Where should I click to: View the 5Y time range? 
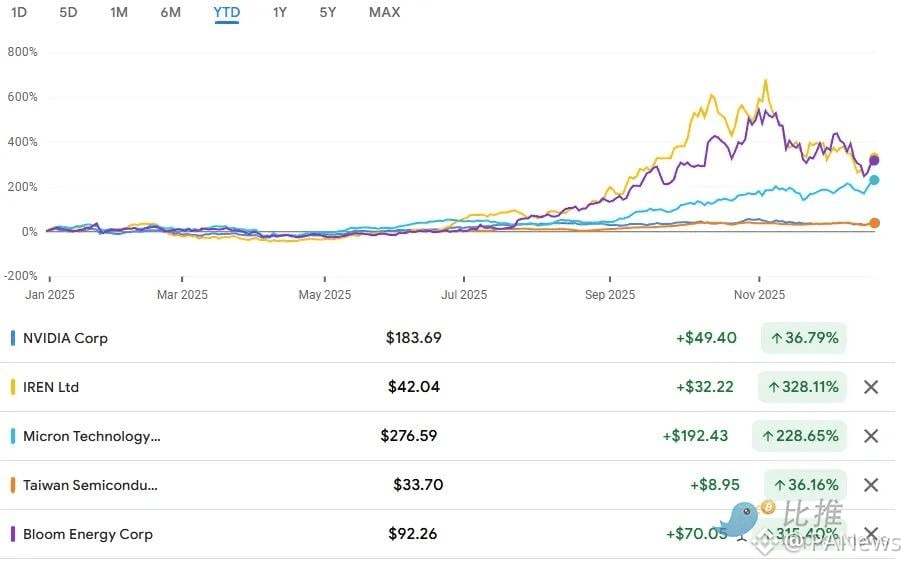[x=328, y=12]
